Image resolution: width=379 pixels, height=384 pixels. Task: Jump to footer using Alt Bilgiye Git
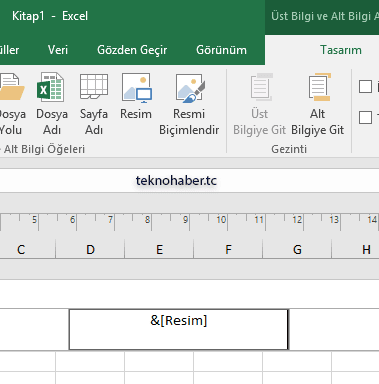click(x=317, y=104)
